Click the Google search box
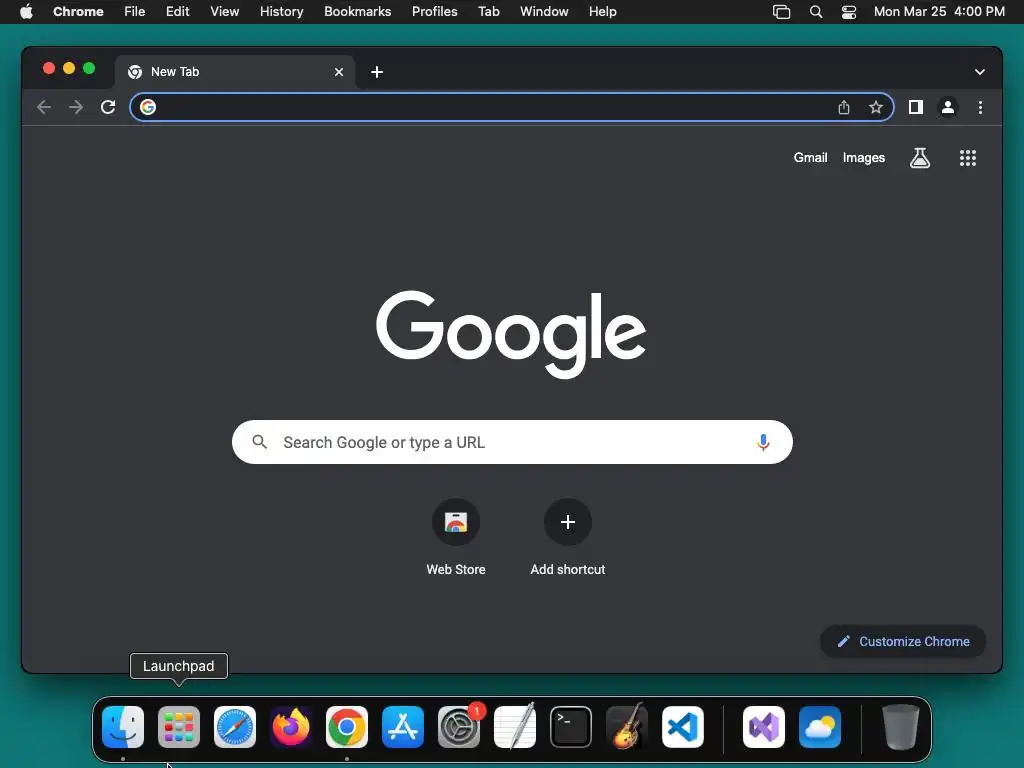This screenshot has height=768, width=1024. [512, 442]
